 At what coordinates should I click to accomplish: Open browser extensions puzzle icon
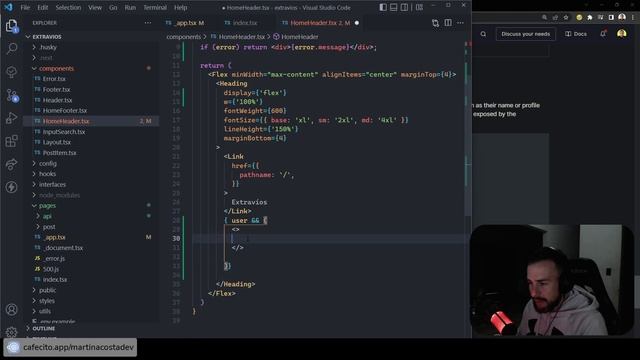coord(590,17)
